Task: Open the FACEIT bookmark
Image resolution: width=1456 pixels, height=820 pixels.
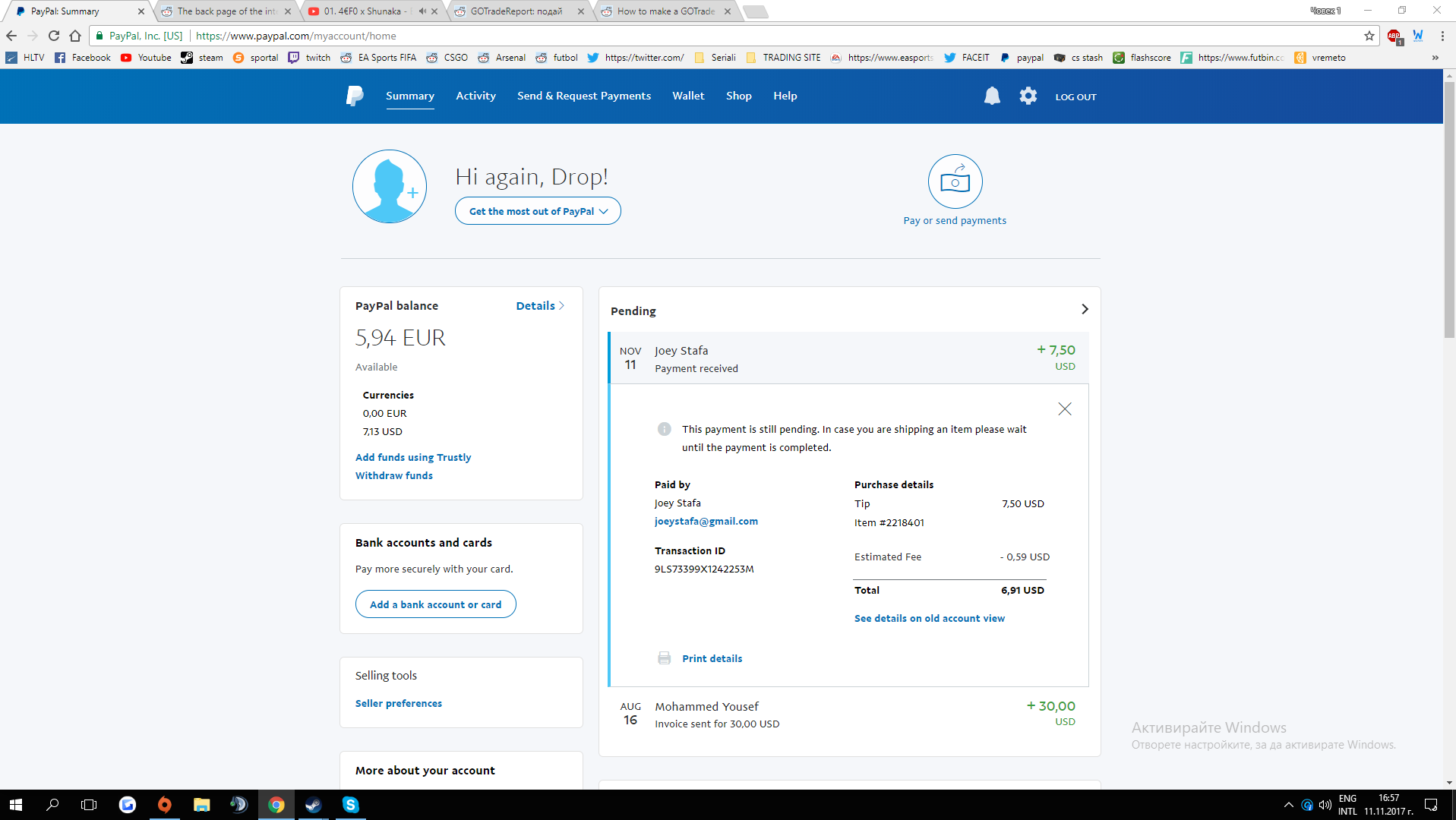Action: point(967,58)
